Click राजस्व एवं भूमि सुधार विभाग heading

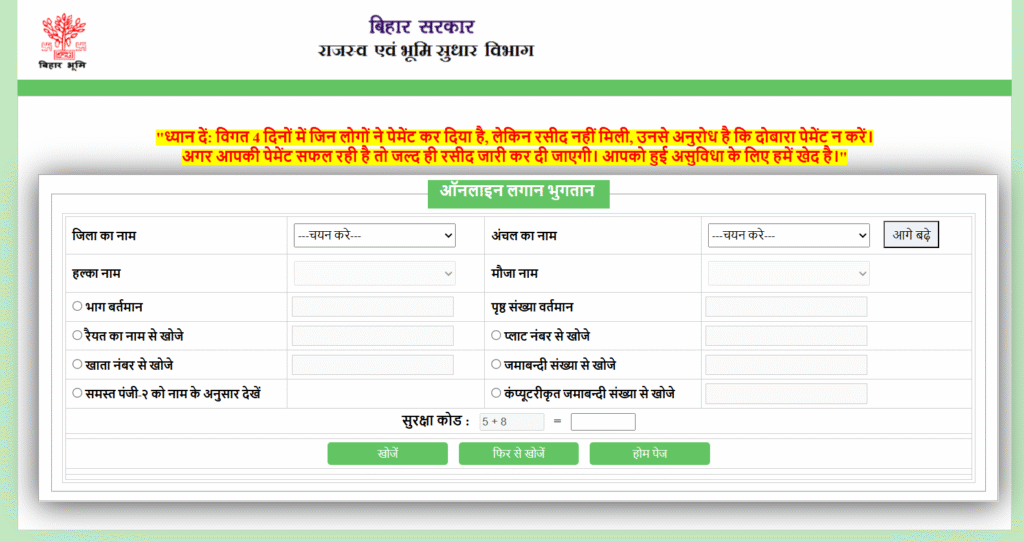(x=426, y=51)
